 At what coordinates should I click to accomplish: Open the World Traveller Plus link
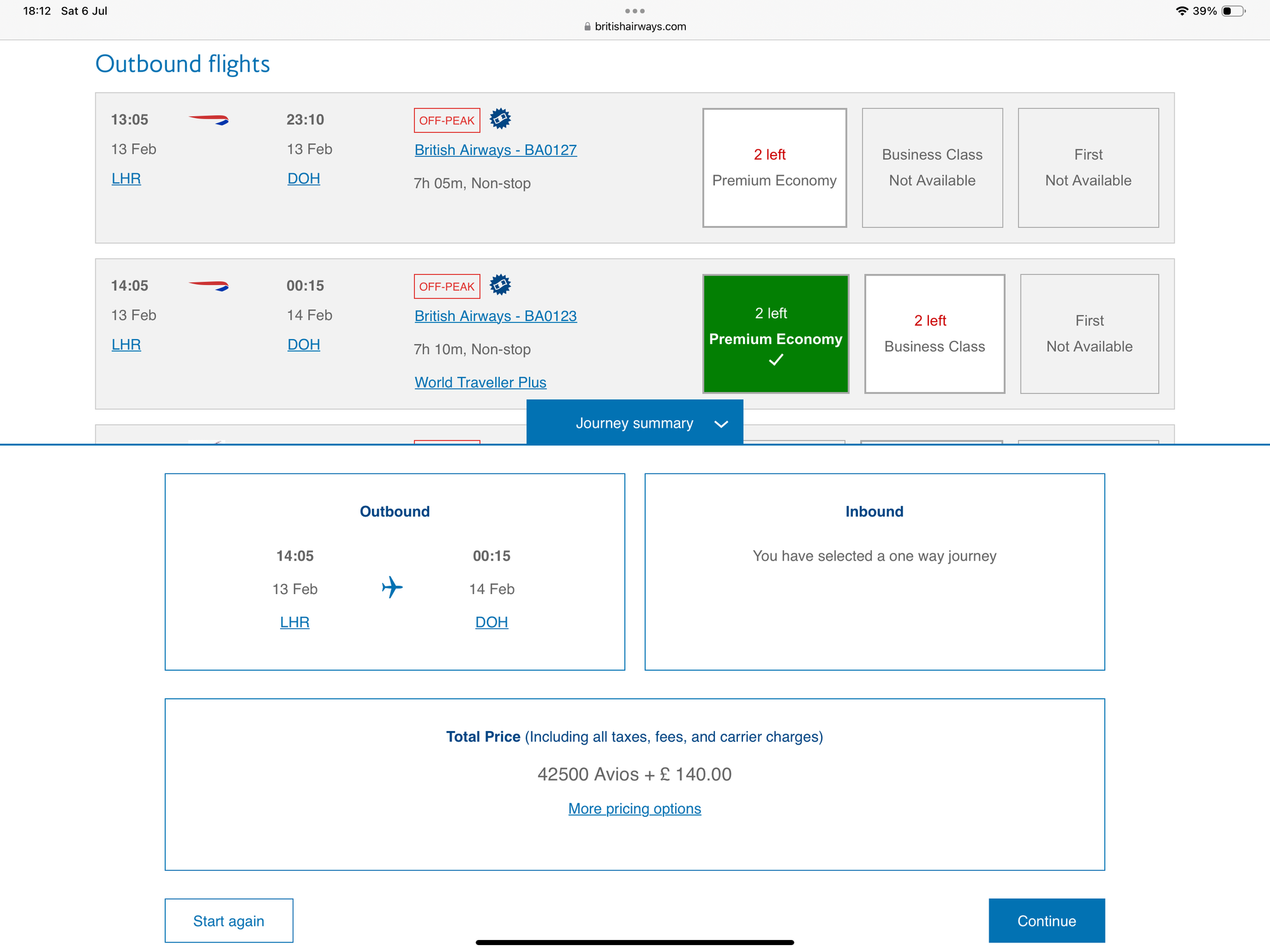[x=480, y=383]
